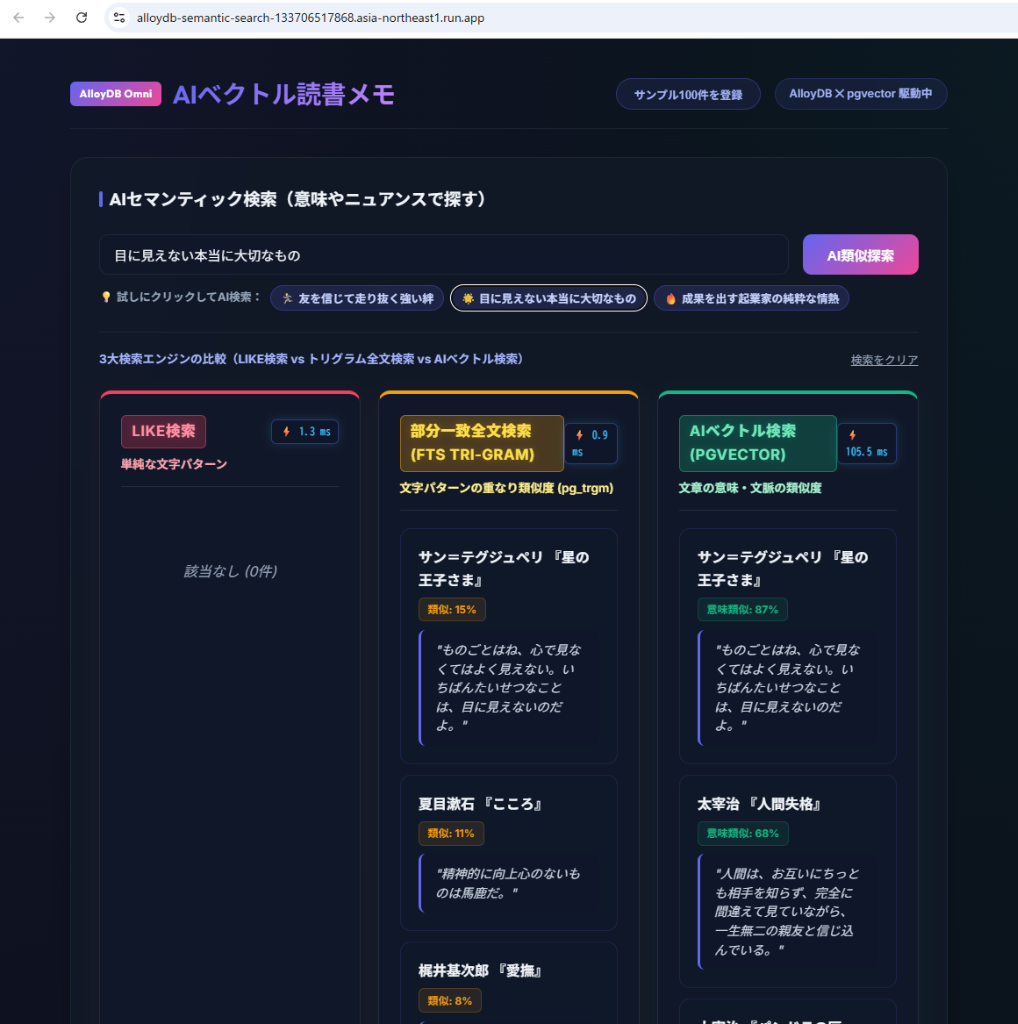Select the 目に見えない本当に大切なもの suggestion chip
1018x1024 pixels.
pyautogui.click(x=549, y=298)
